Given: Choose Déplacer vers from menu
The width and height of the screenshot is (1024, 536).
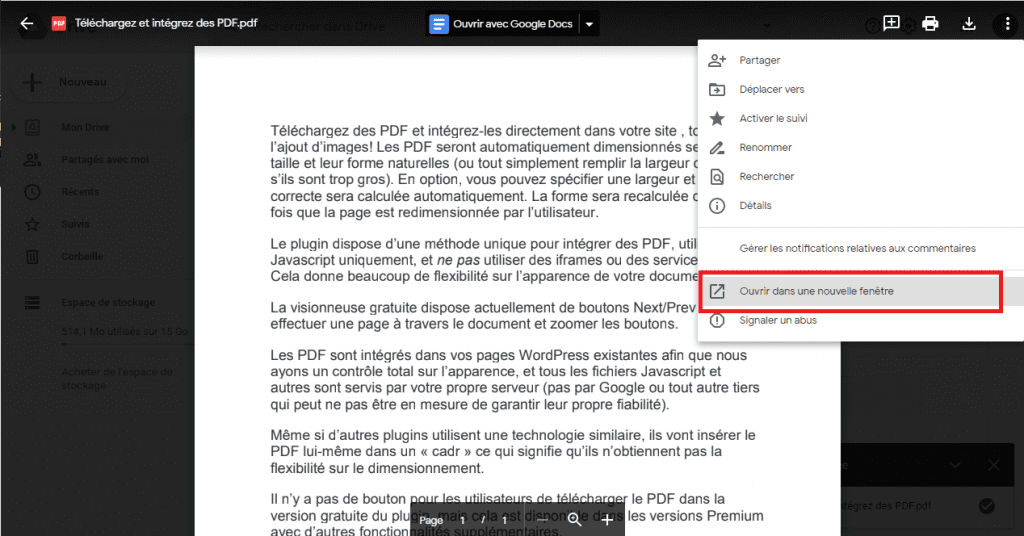Looking at the screenshot, I should [x=861, y=89].
